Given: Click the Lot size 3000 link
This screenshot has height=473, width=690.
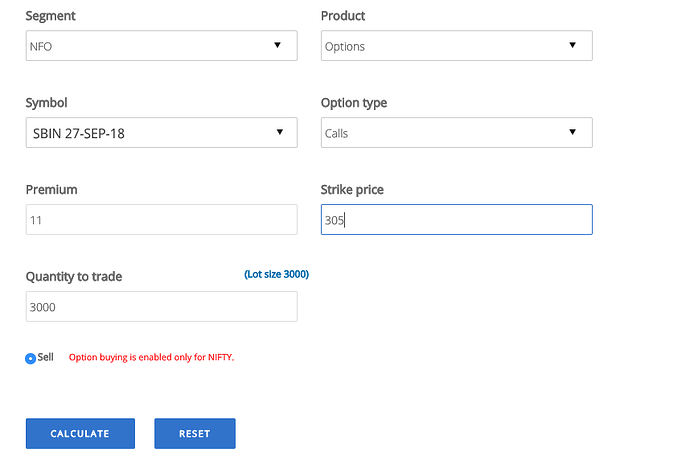Looking at the screenshot, I should [x=277, y=275].
